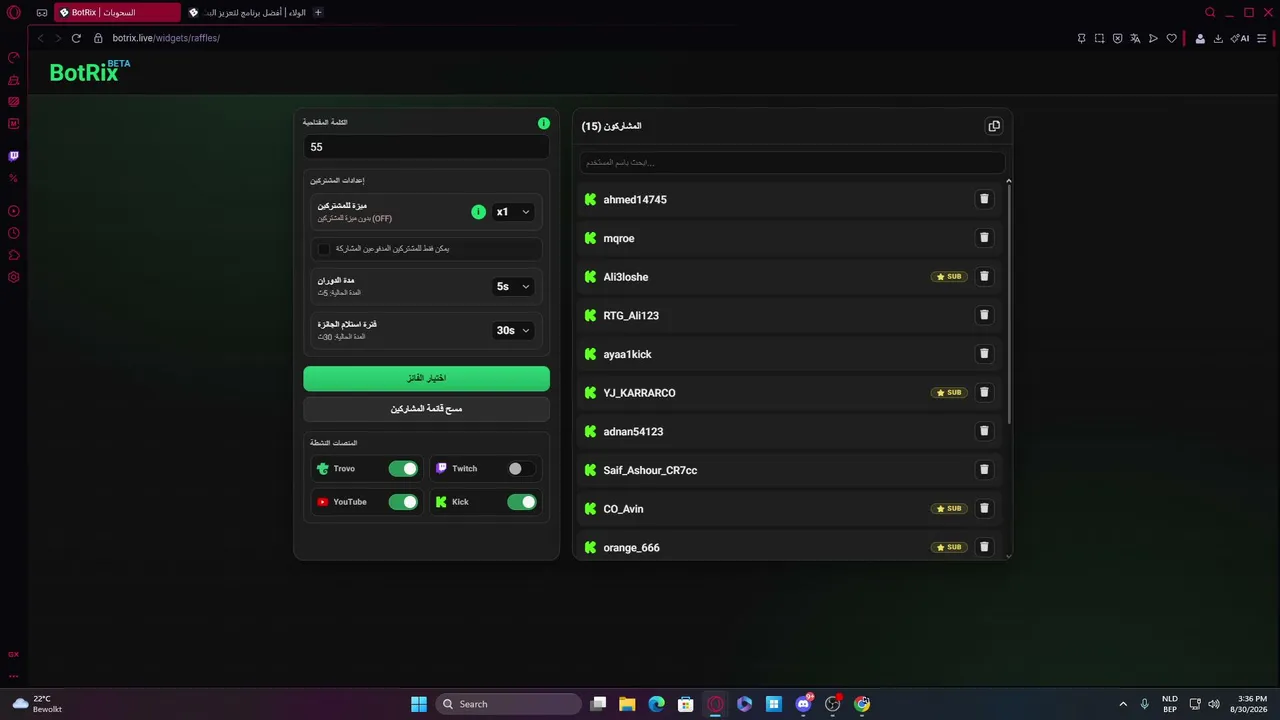The image size is (1280, 720).
Task: Disable the Trovo platform toggle
Action: [403, 469]
